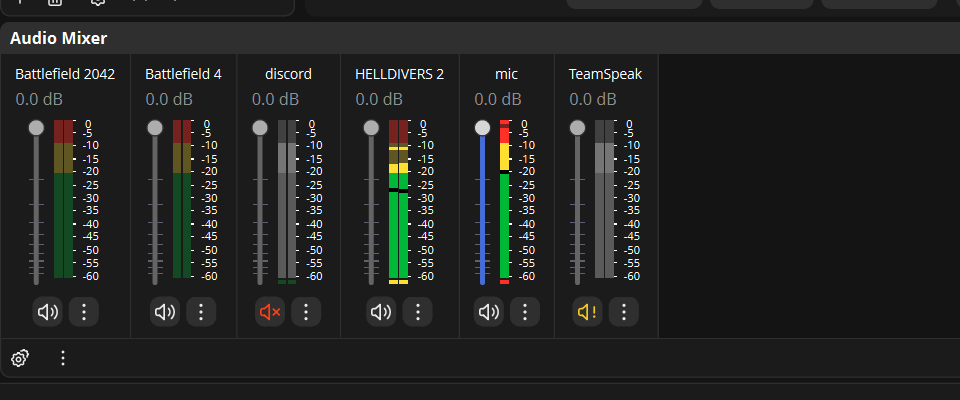Click the discord source name
Image resolution: width=960 pixels, height=400 pixels.
coord(288,74)
